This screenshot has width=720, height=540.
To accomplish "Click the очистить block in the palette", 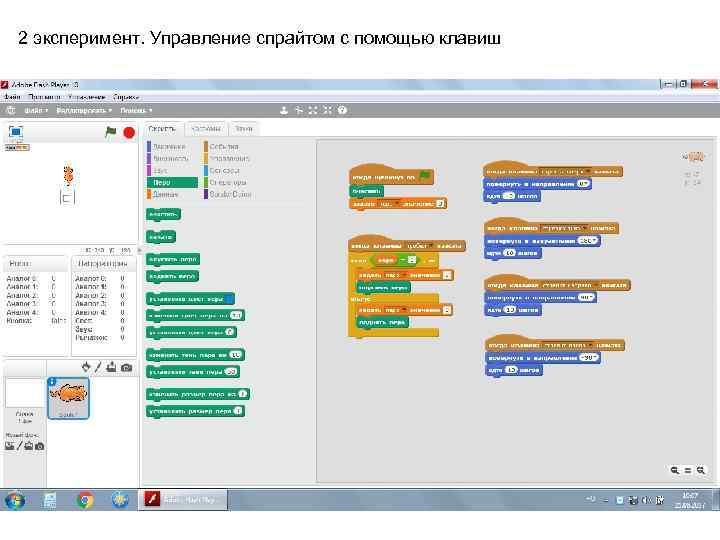I will (x=163, y=214).
